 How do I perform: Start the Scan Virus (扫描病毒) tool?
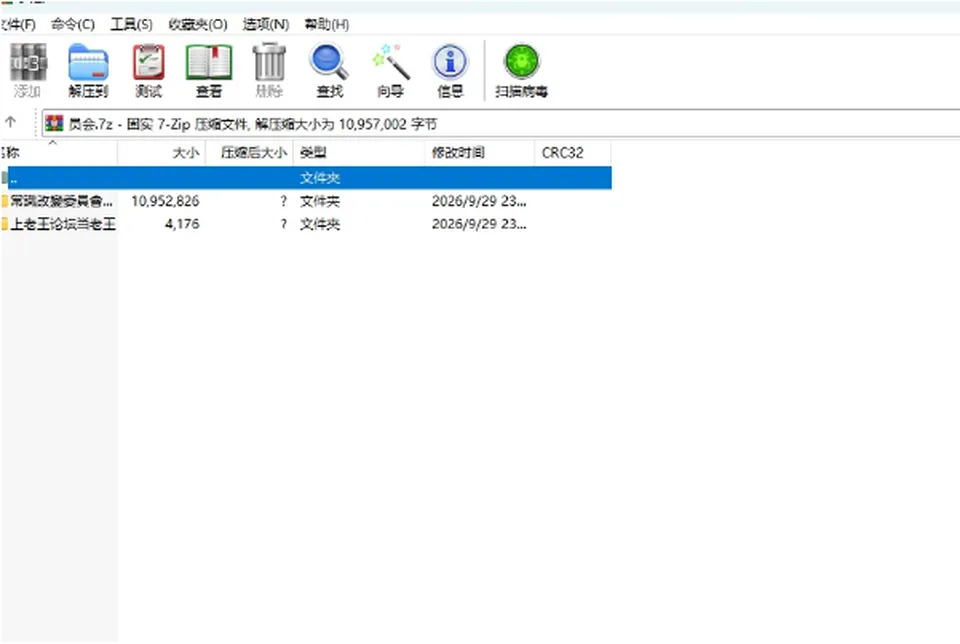[x=521, y=70]
